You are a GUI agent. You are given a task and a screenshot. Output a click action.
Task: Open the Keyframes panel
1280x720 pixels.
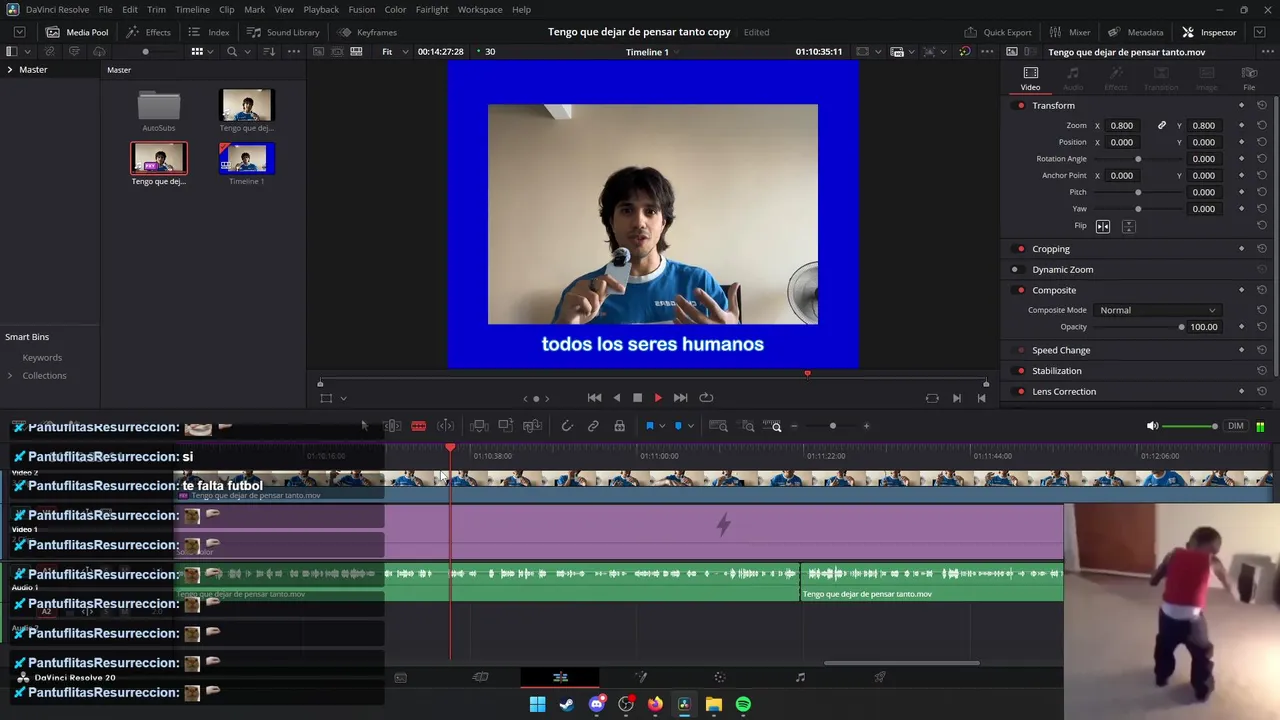coord(367,32)
